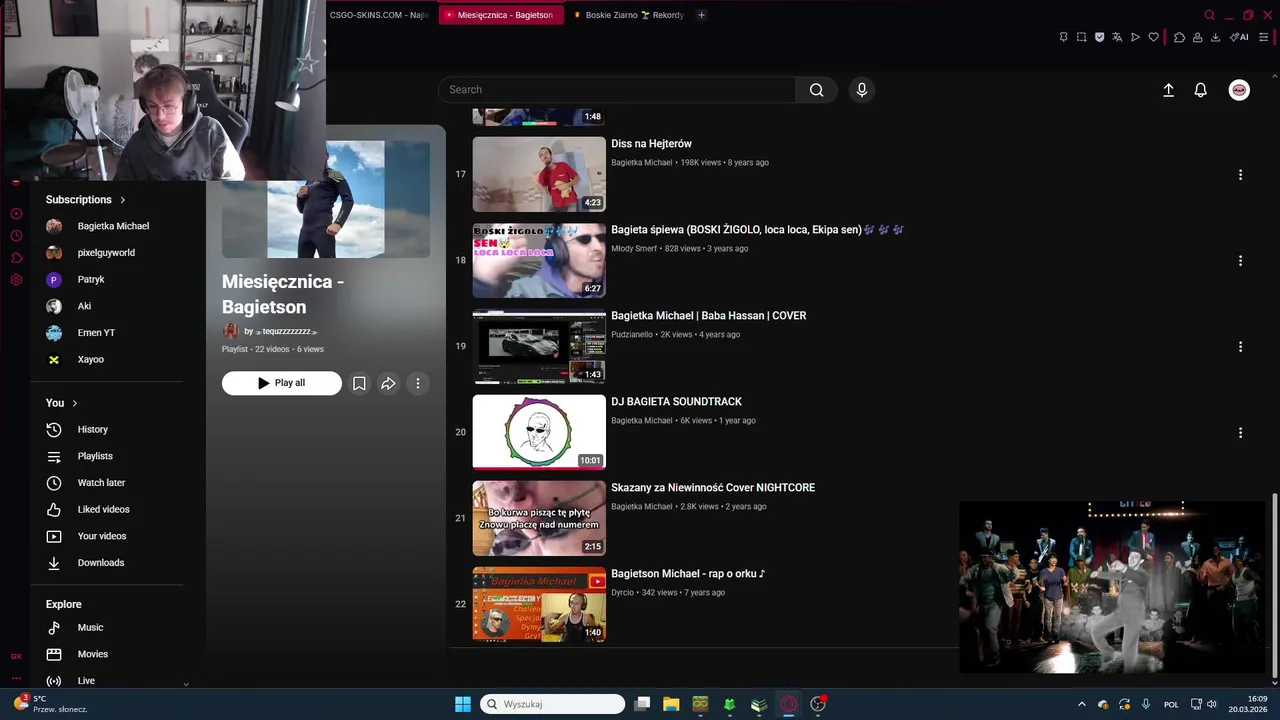Switch to Boskie Ziarno Rekordy tab

(x=628, y=15)
